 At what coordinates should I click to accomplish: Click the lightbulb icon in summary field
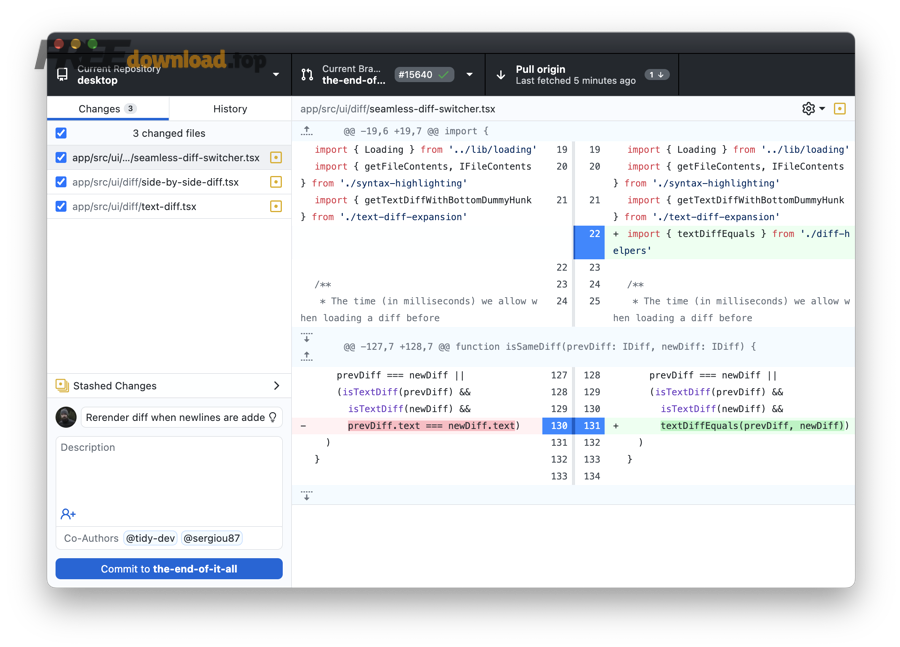point(272,417)
